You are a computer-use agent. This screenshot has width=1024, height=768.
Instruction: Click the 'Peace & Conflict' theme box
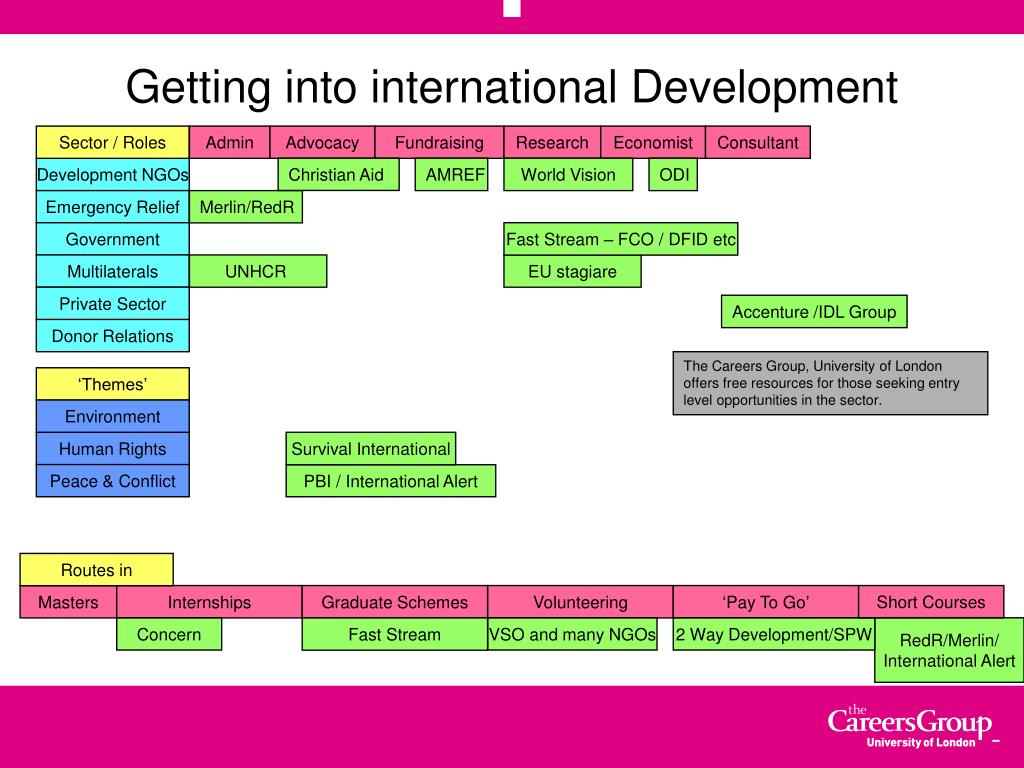112,481
